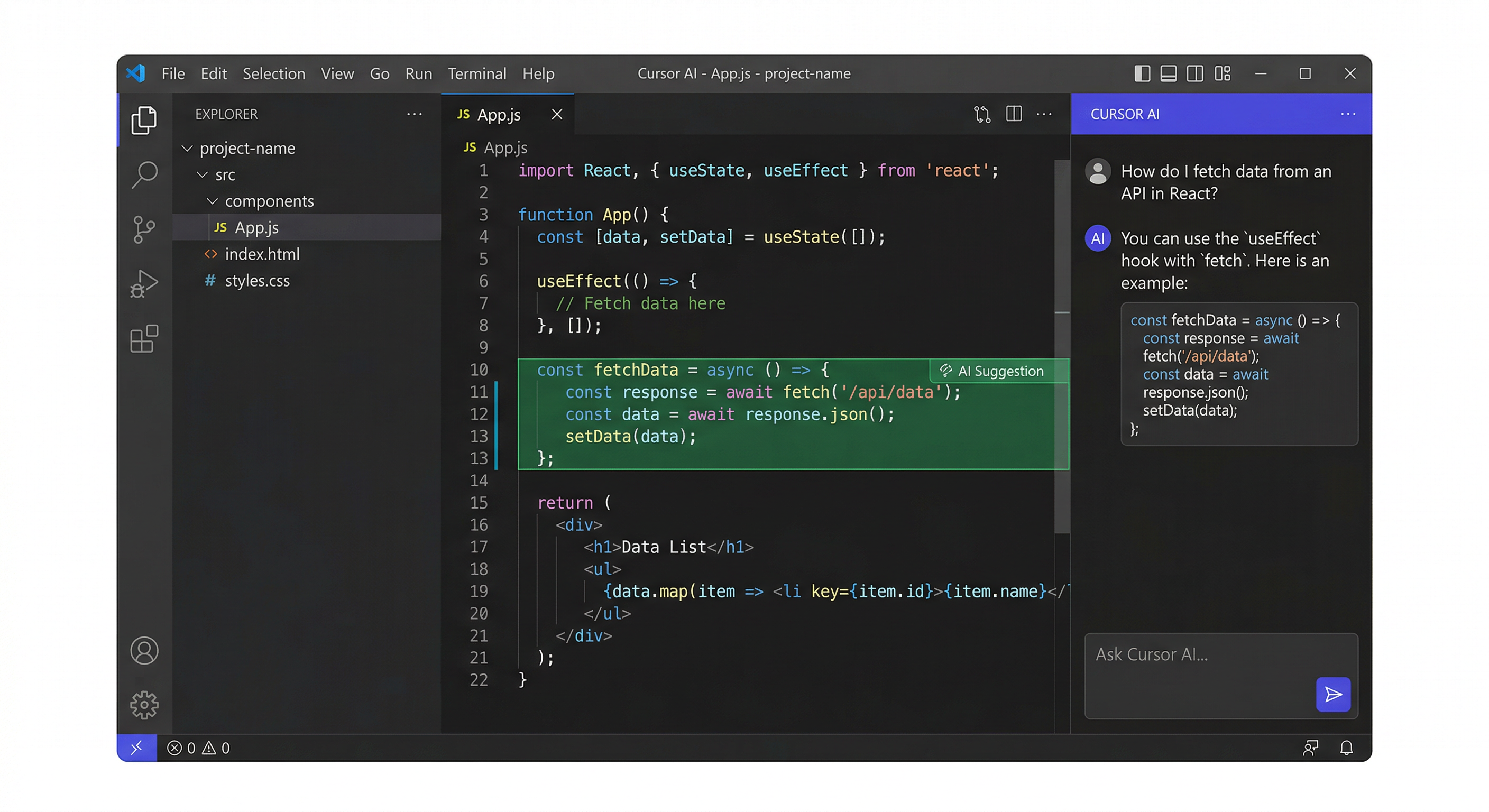Select the App.js editor tab
This screenshot has height=812, width=1489.
coord(498,114)
